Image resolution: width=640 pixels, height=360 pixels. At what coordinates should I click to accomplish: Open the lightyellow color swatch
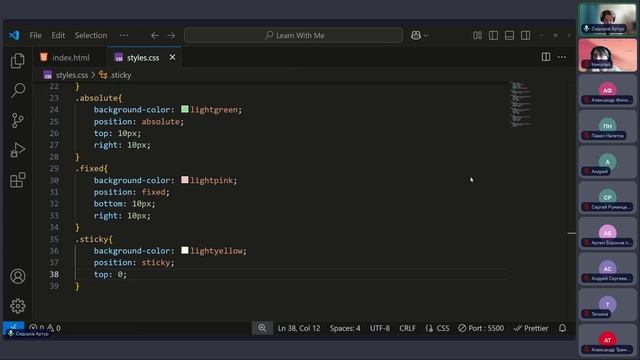pos(185,250)
